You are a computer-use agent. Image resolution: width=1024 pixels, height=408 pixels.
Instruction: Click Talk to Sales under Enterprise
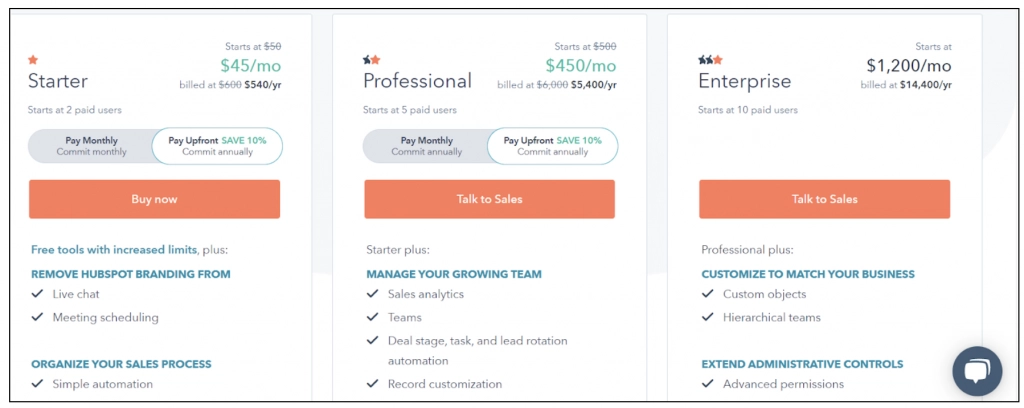point(824,199)
